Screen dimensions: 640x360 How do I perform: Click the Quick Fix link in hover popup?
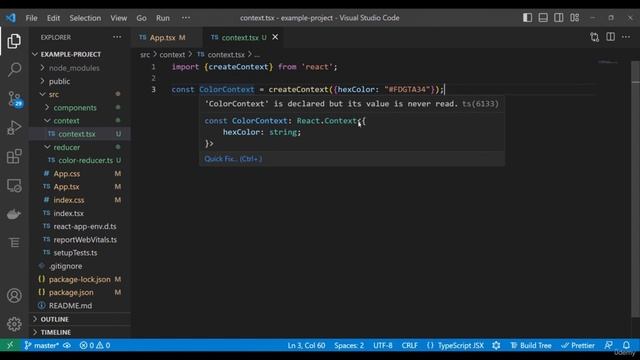click(233, 159)
